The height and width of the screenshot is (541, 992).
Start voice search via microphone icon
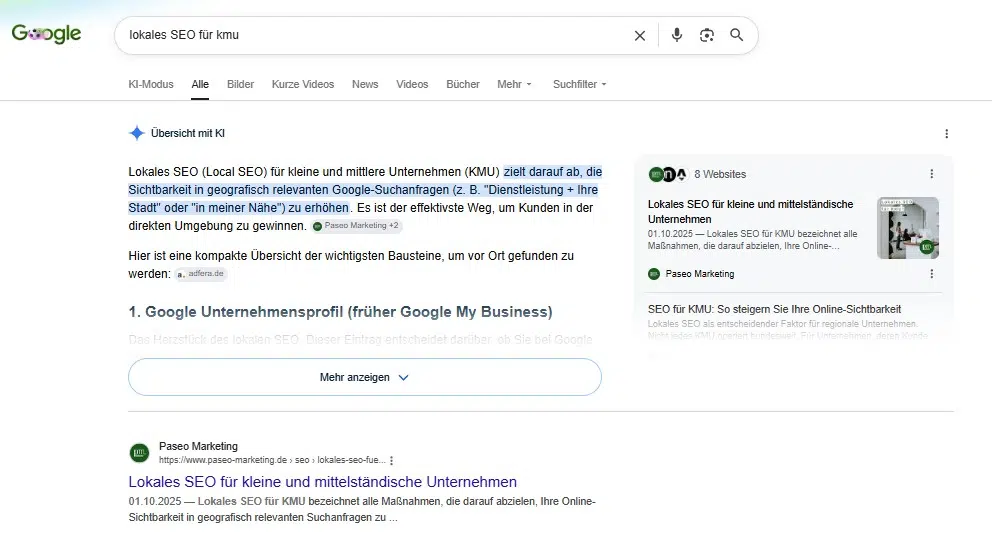[676, 35]
